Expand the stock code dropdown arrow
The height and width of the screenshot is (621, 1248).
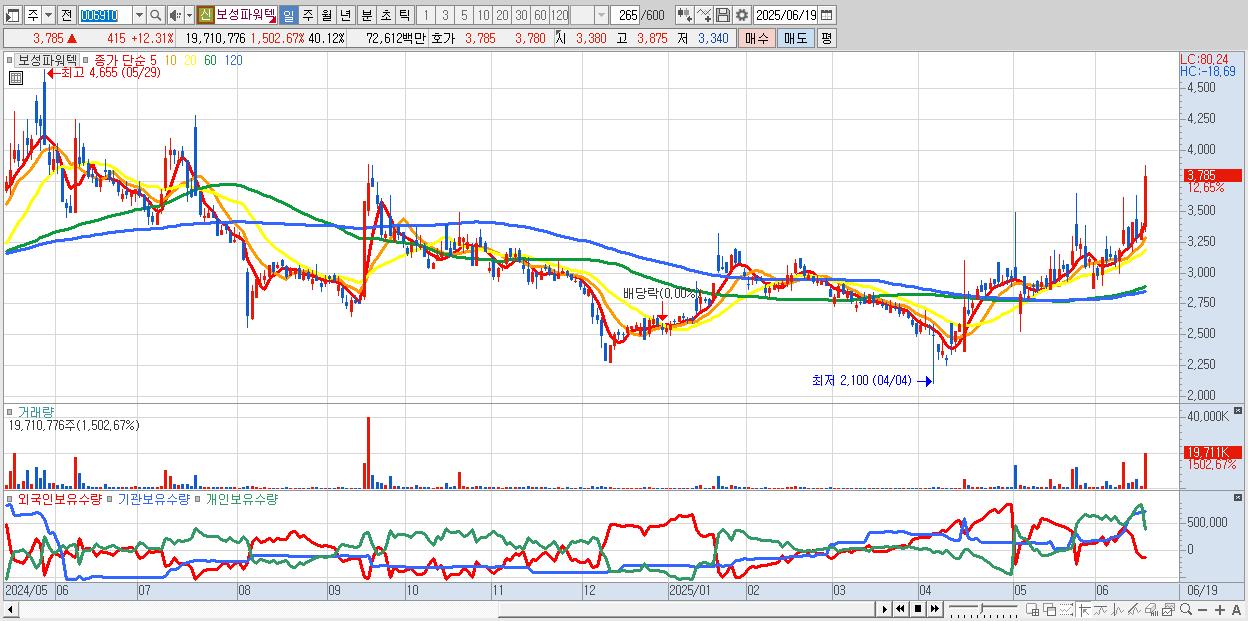139,15
